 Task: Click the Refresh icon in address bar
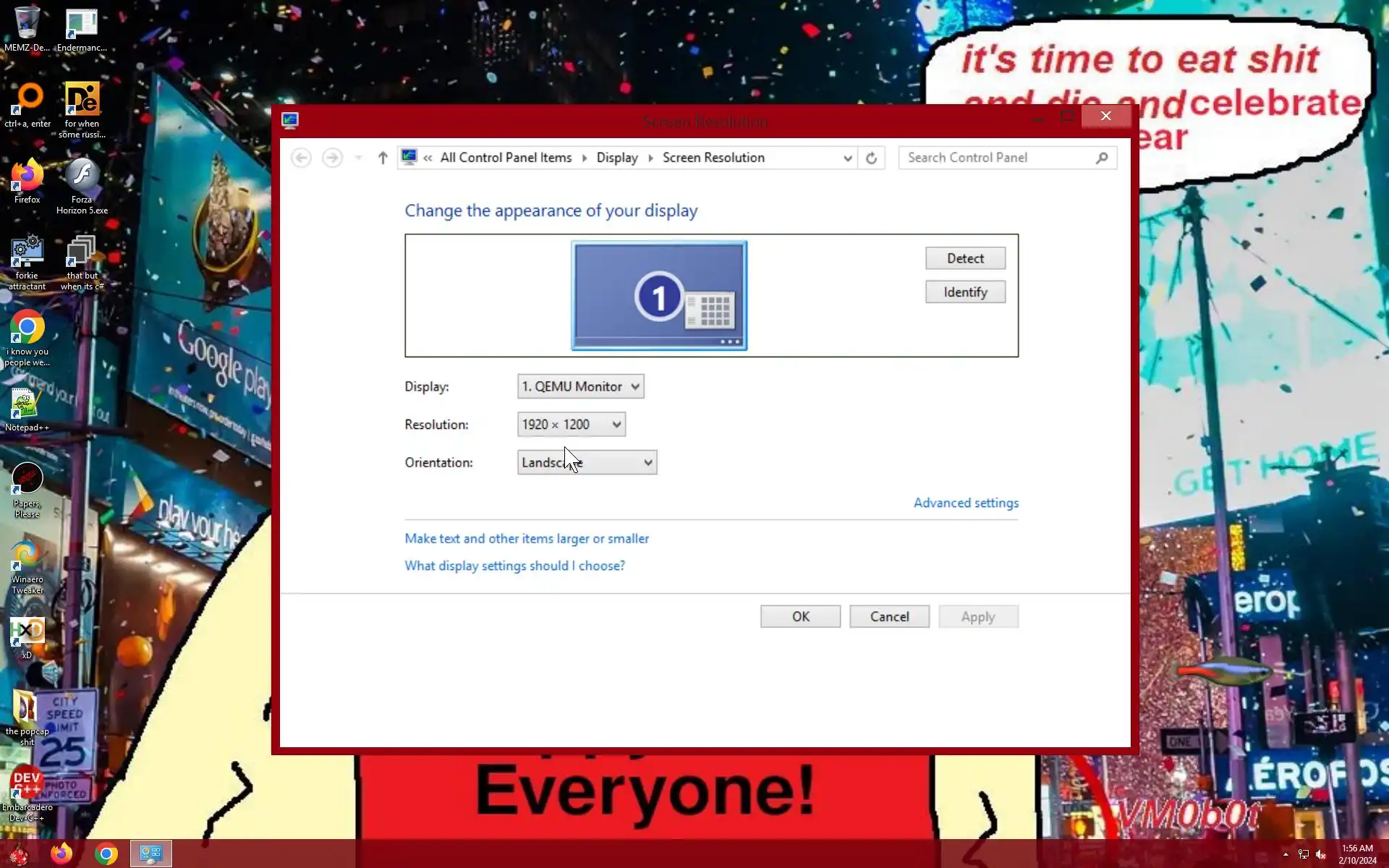point(871,158)
